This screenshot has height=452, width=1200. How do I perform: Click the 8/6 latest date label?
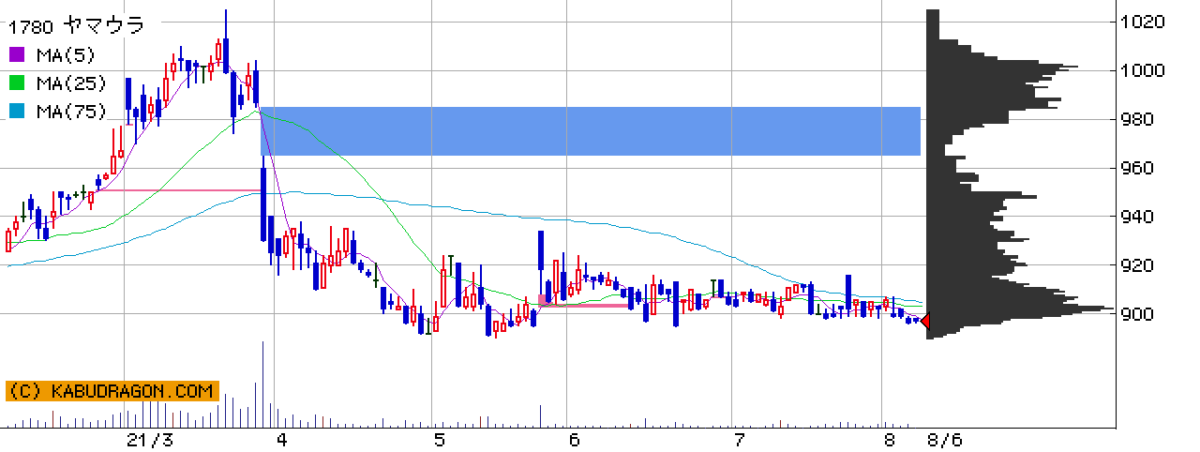pos(943,440)
